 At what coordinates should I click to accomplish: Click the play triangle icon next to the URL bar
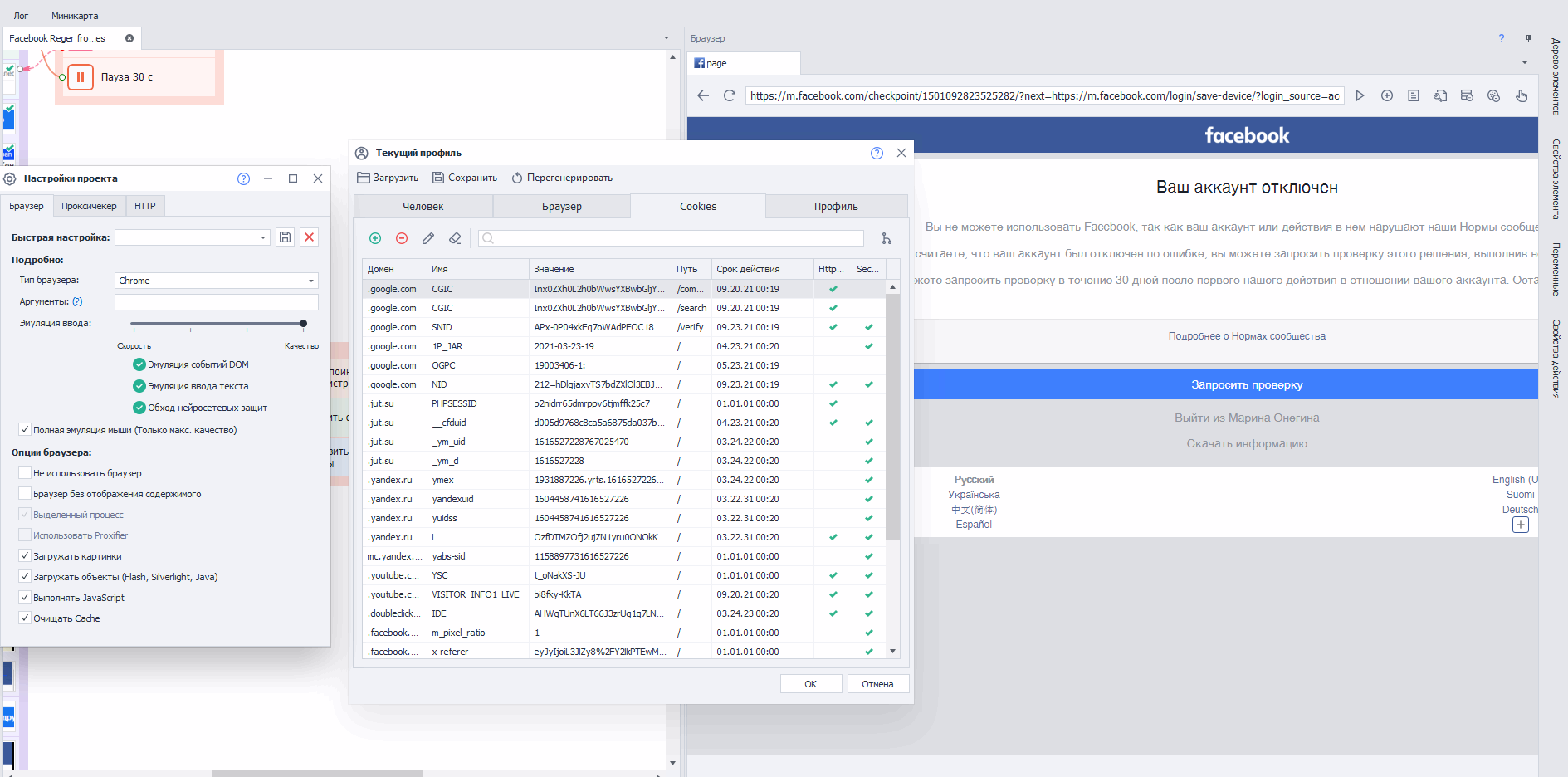tap(1360, 95)
